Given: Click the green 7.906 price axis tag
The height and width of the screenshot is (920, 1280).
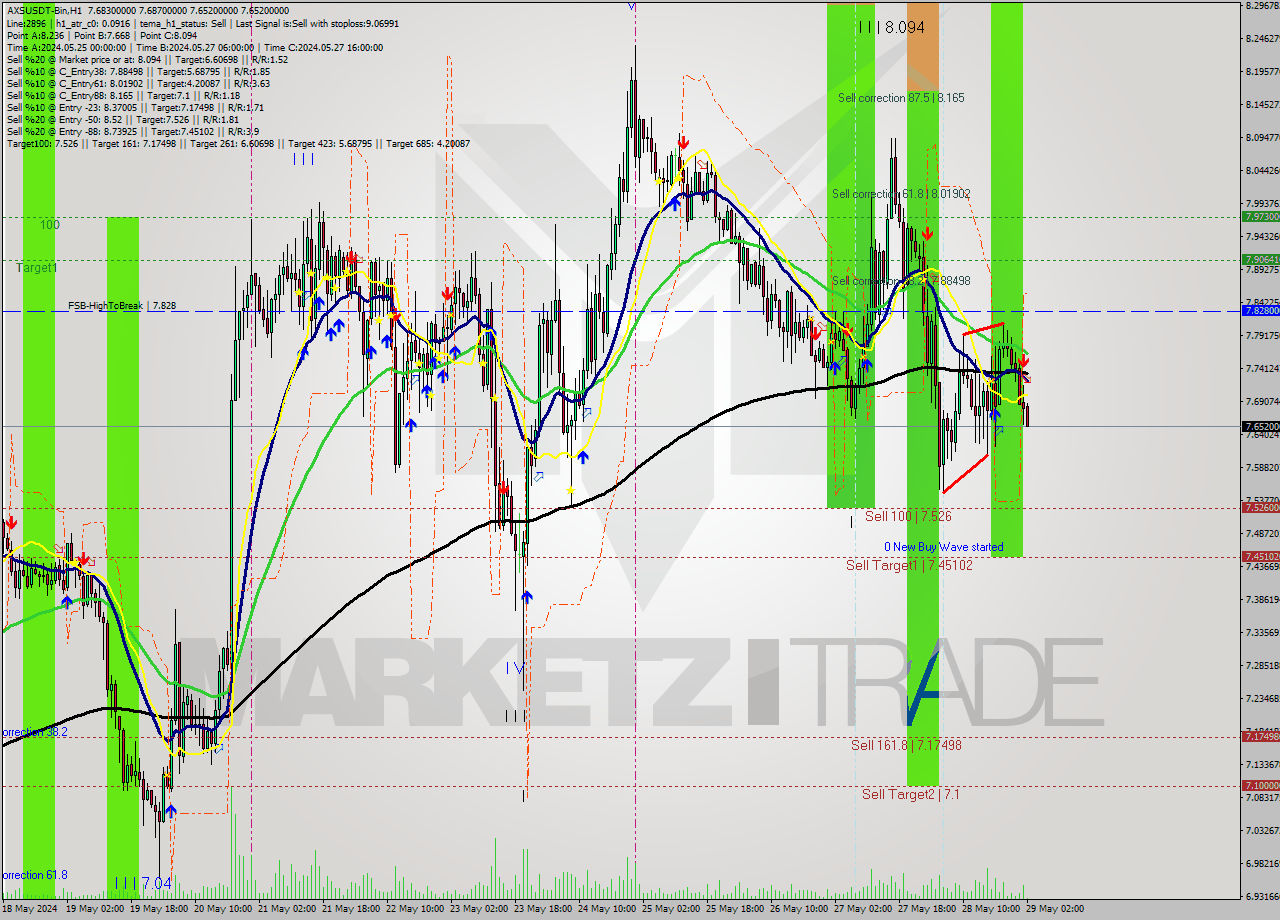Looking at the screenshot, I should 1260,259.
